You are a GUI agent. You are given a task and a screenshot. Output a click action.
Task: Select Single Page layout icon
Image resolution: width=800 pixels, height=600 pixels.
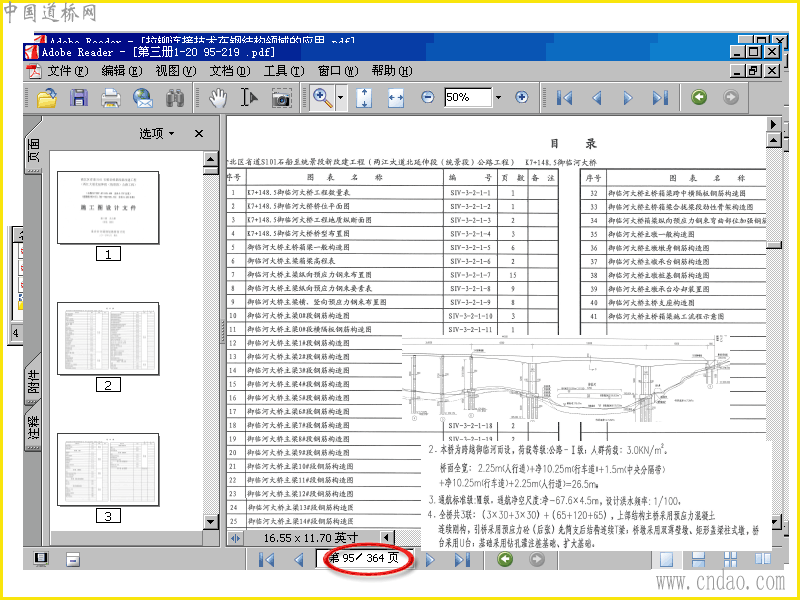coord(666,560)
